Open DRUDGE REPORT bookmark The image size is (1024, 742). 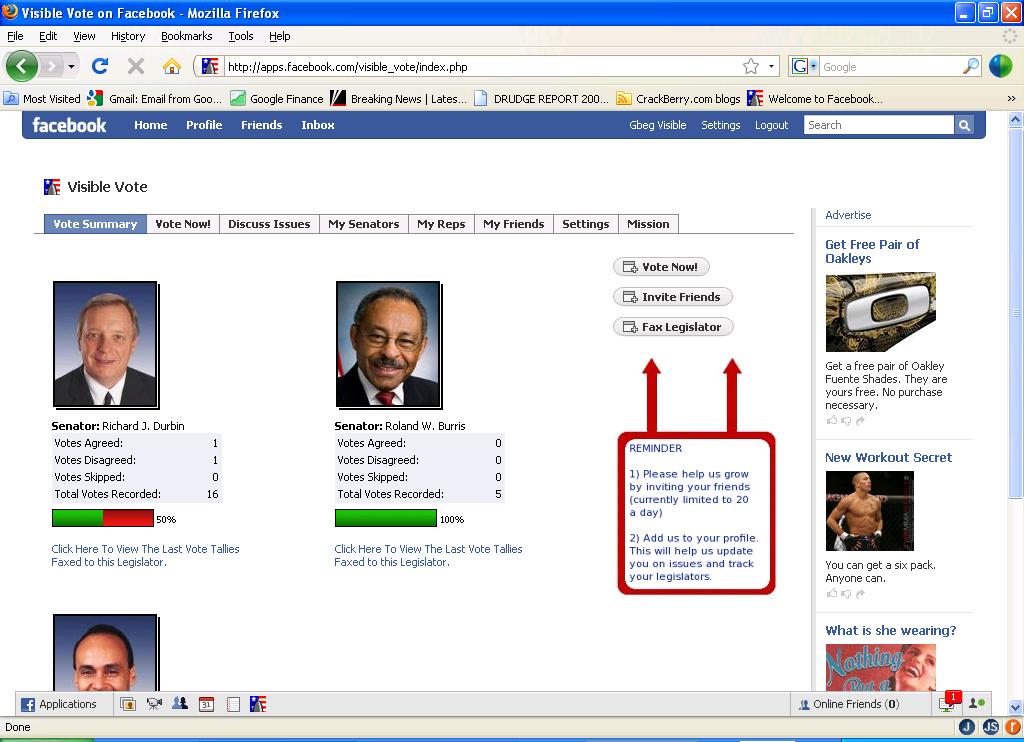(x=541, y=99)
